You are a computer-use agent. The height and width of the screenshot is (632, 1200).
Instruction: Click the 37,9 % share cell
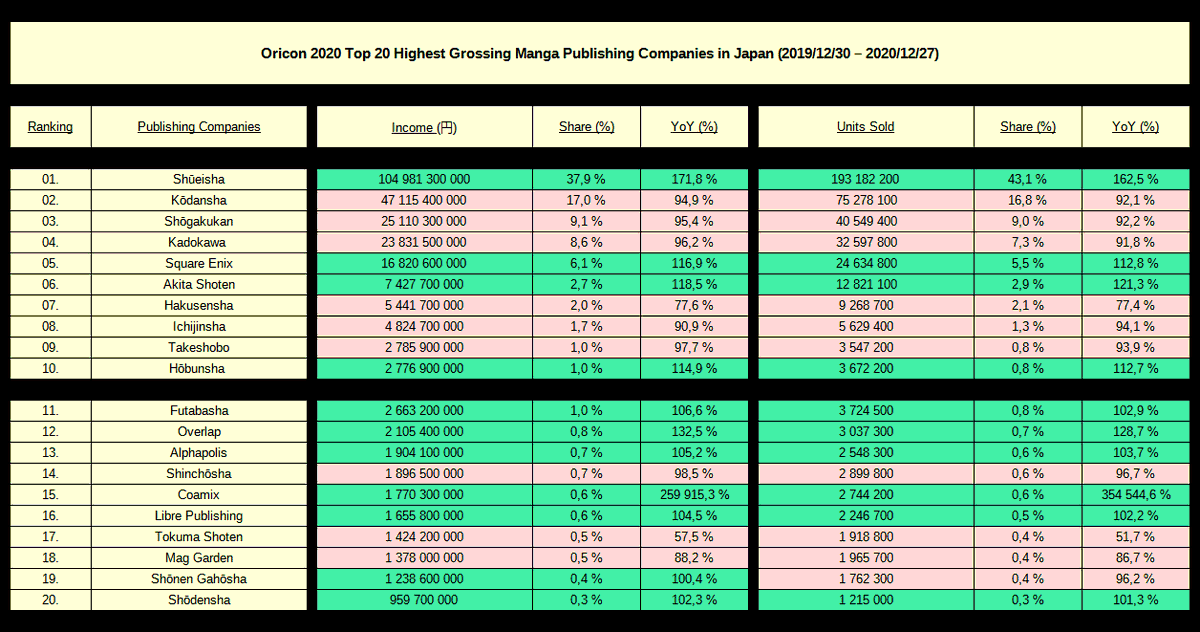click(x=586, y=179)
